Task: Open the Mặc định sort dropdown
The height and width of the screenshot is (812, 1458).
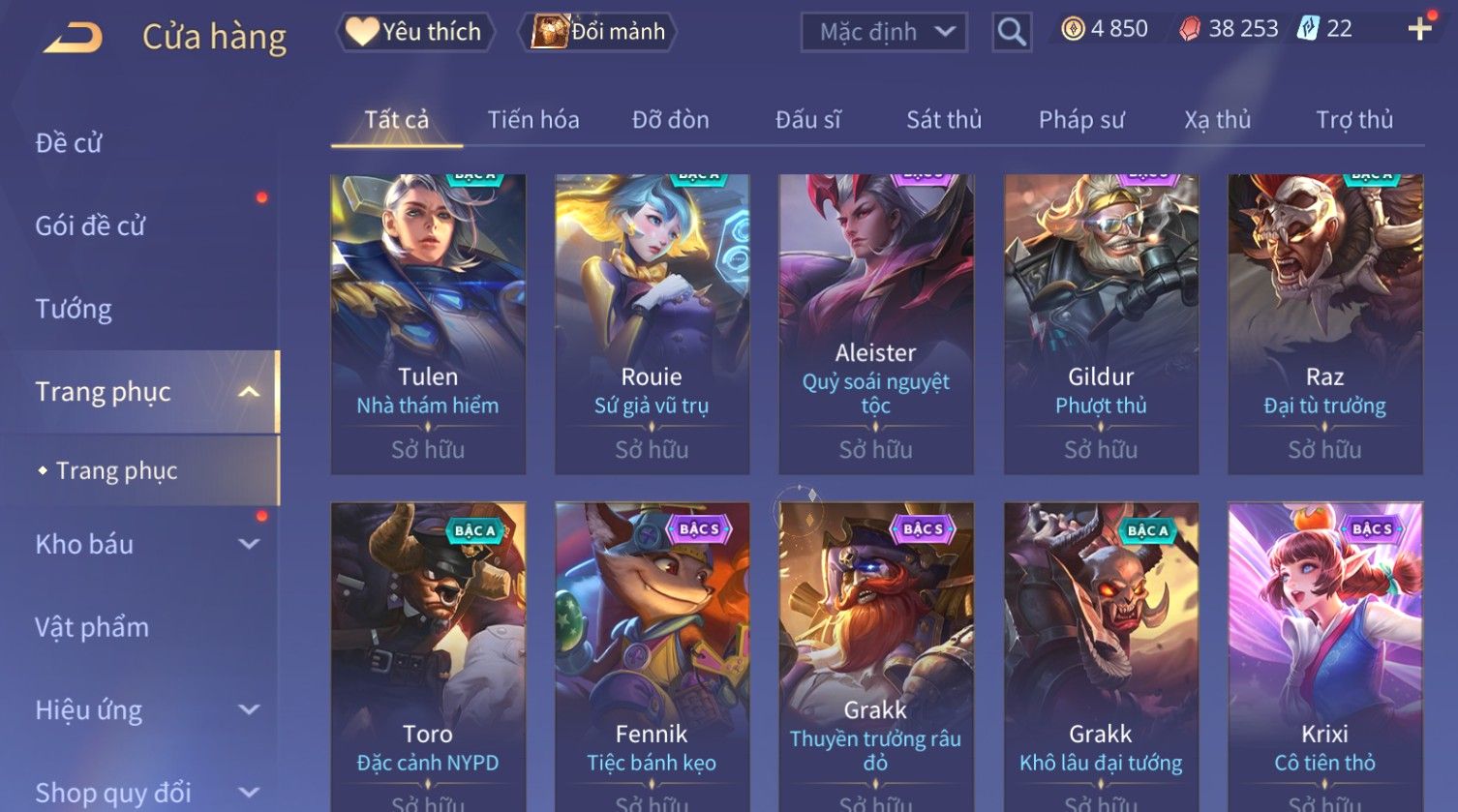Action: click(884, 32)
